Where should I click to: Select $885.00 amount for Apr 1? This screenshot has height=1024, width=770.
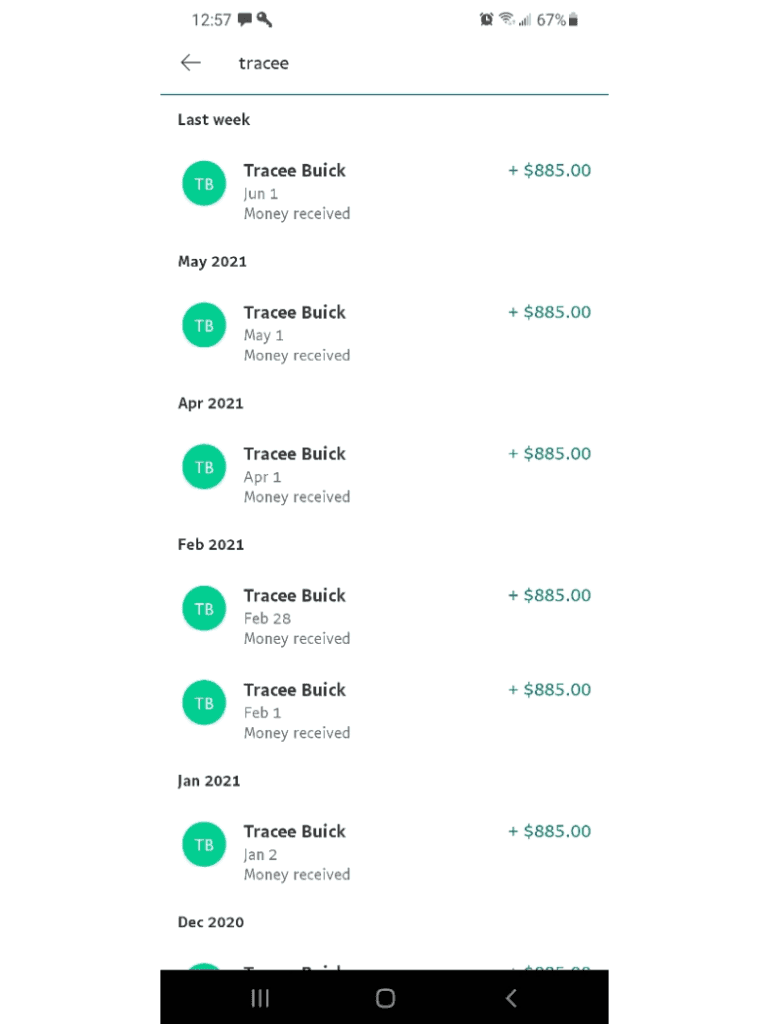click(550, 454)
